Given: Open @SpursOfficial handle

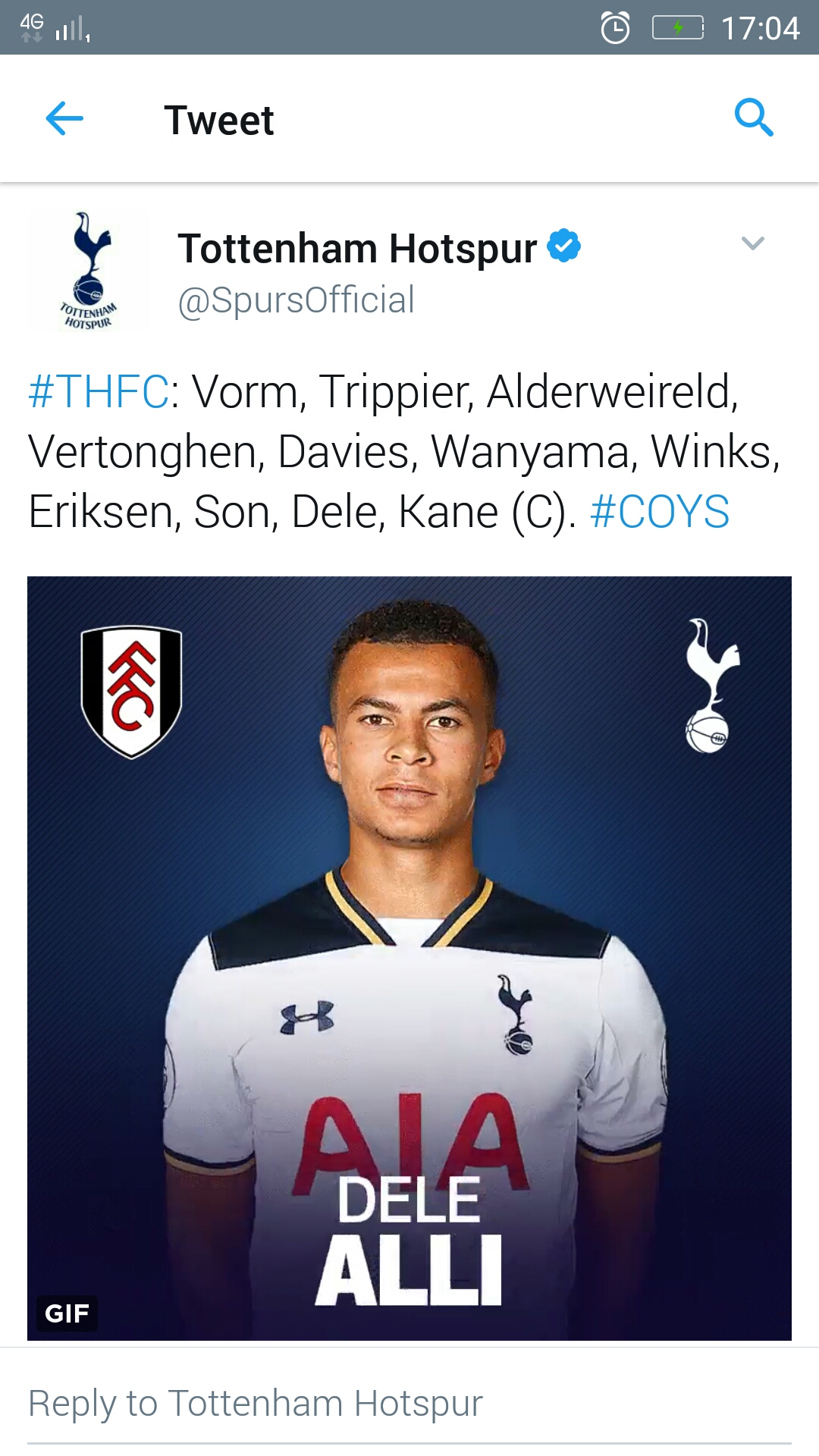Looking at the screenshot, I should coord(296,300).
